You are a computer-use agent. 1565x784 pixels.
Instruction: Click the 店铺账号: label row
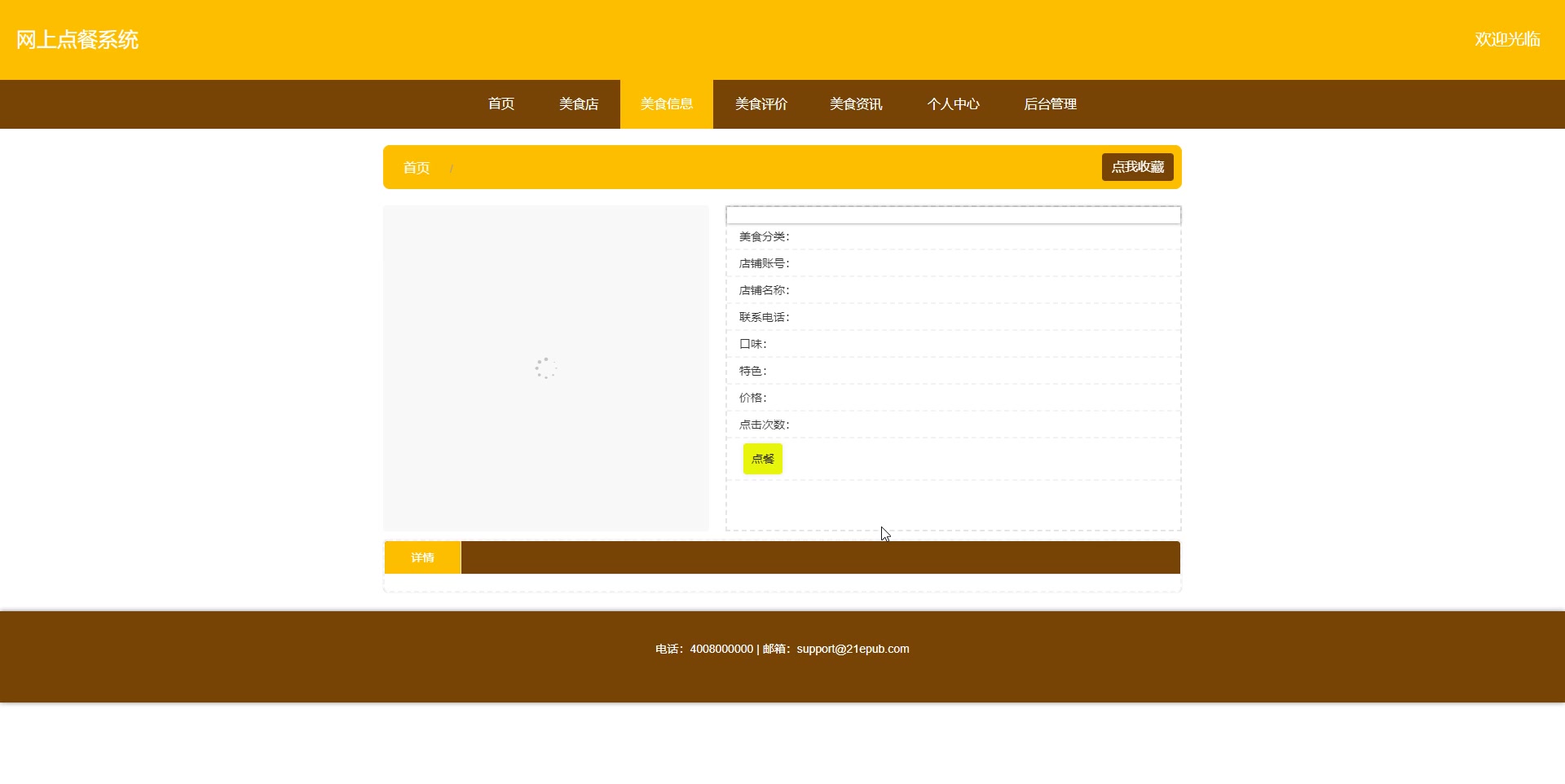pos(954,263)
